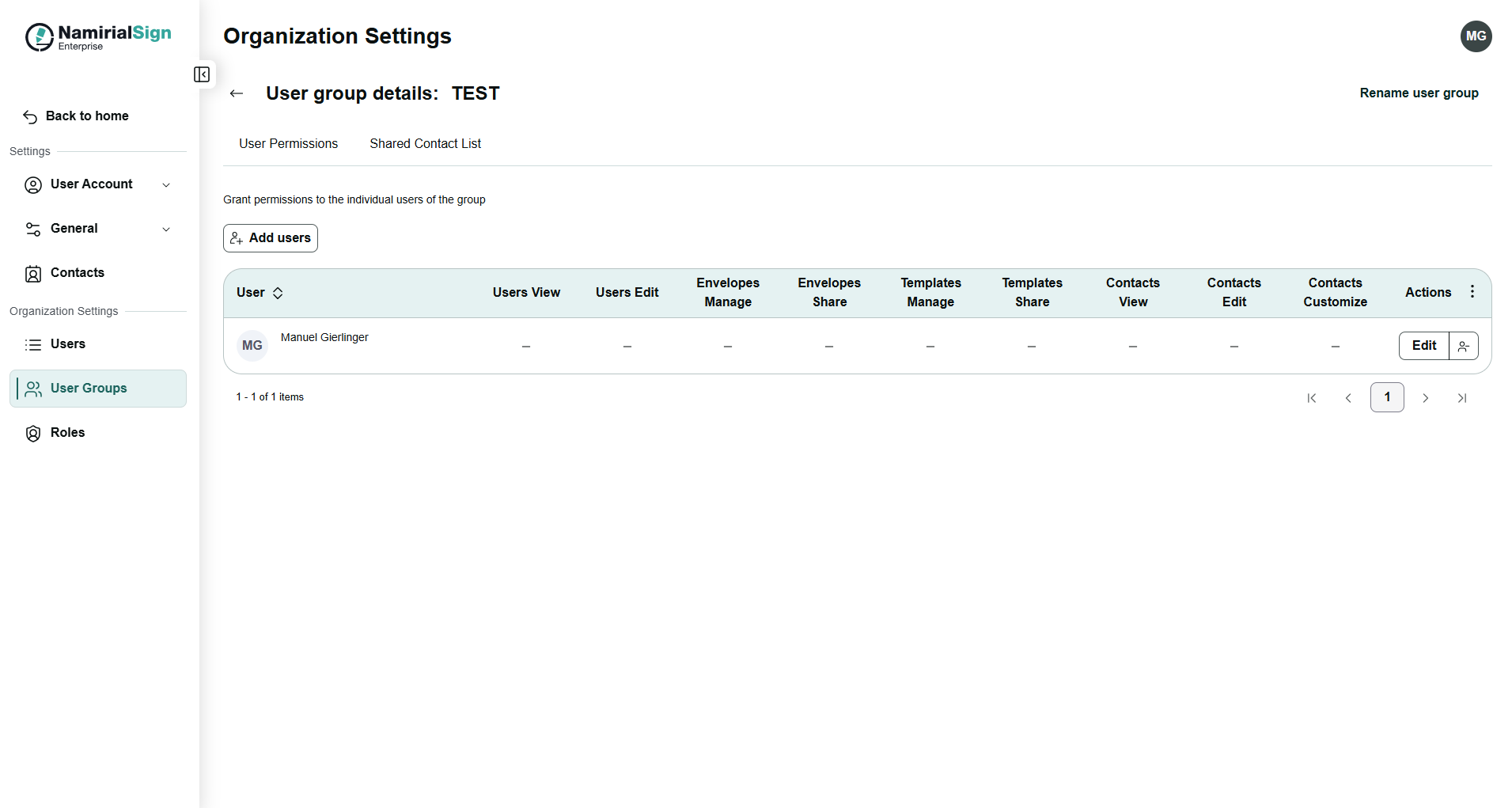Select page 1 in pagination
The height and width of the screenshot is (808, 1512).
1386,397
